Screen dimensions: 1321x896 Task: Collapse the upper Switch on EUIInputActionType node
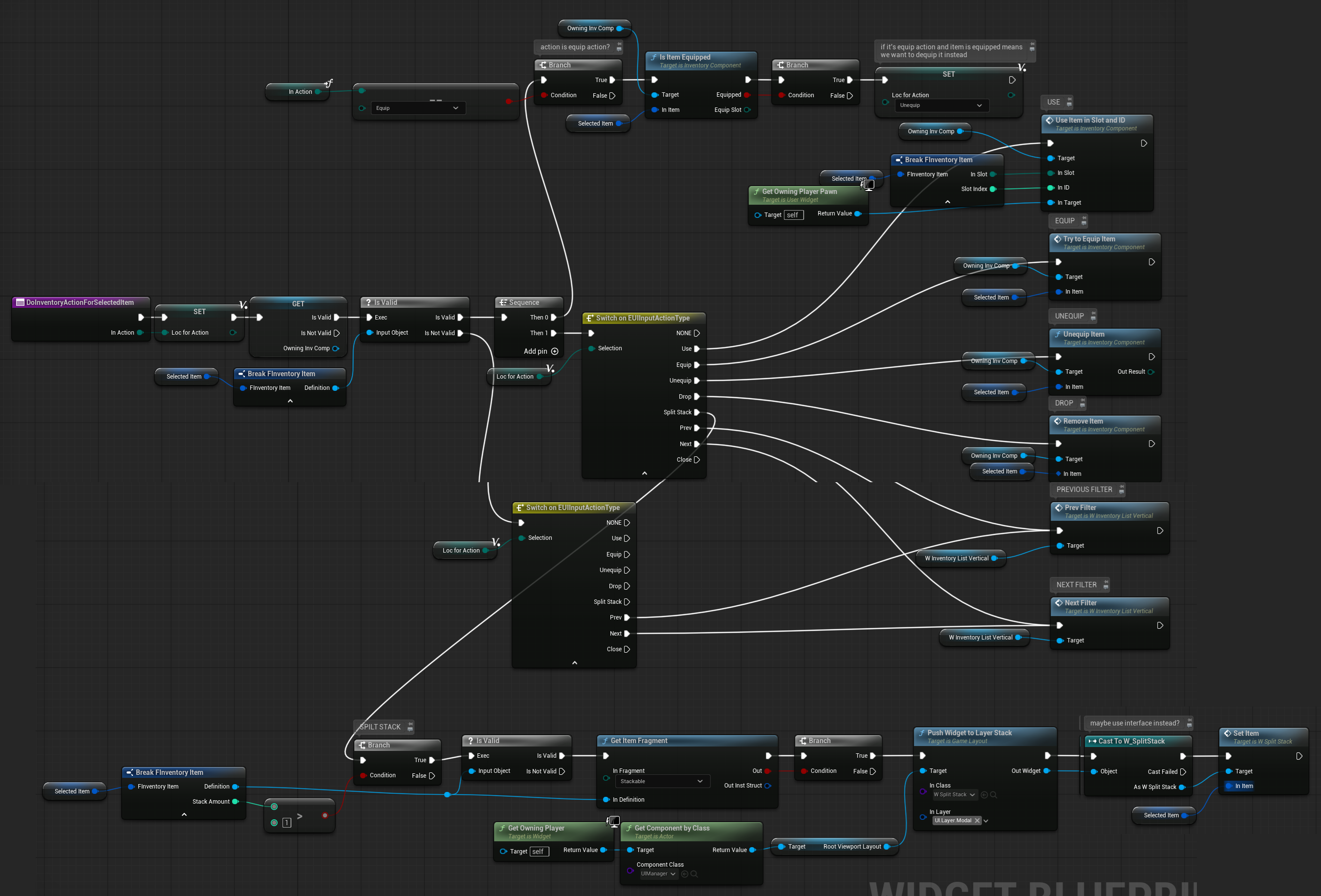(644, 473)
